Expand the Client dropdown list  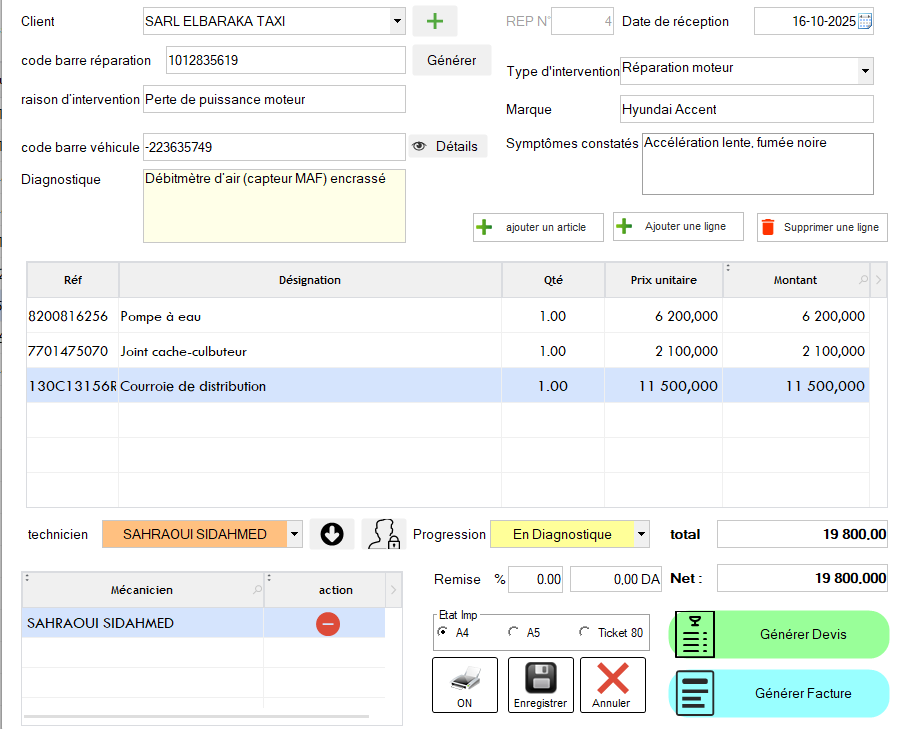(x=397, y=21)
